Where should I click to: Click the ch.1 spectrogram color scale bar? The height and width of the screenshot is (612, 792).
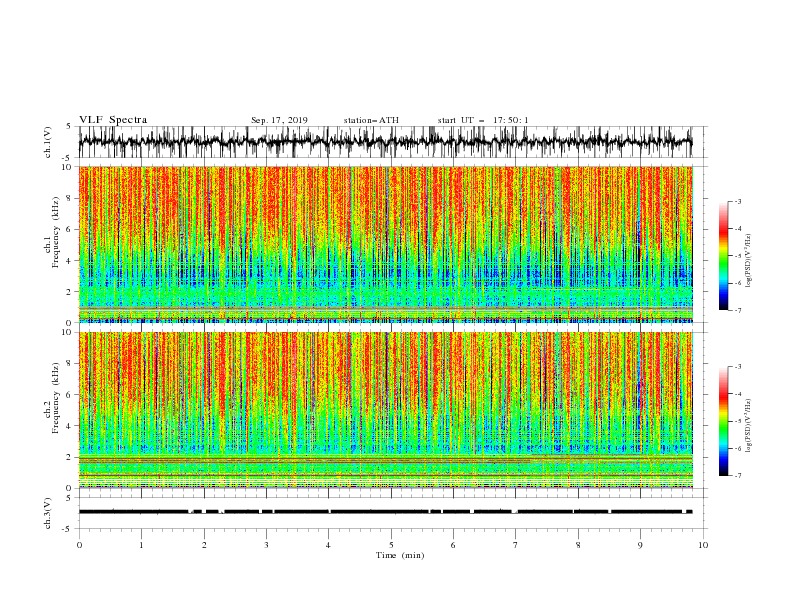click(723, 256)
